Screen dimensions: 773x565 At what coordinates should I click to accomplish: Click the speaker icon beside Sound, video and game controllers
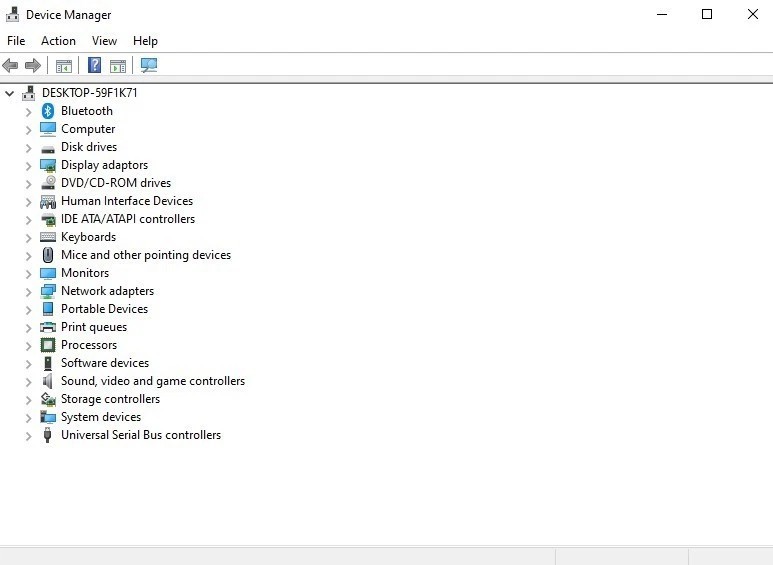pos(48,381)
